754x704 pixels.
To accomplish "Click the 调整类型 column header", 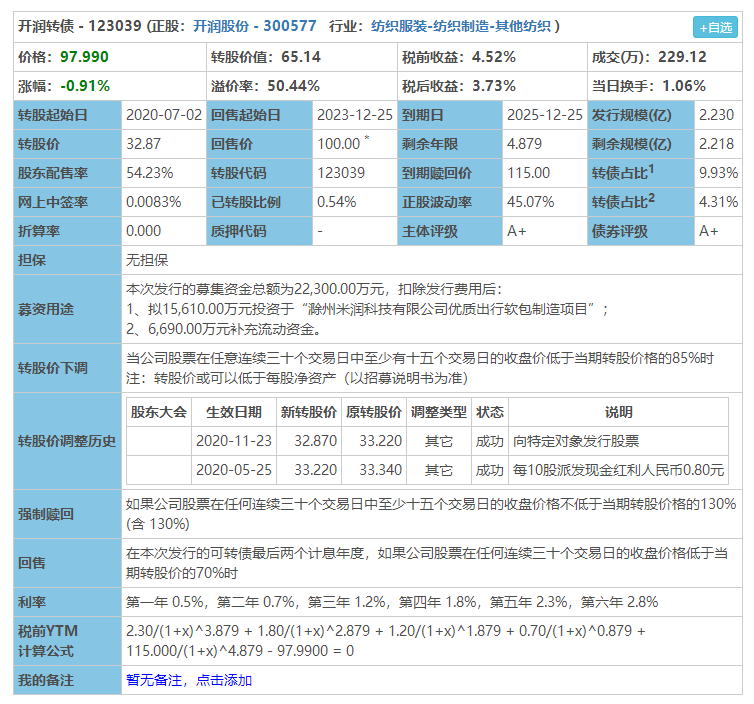I will 439,412.
